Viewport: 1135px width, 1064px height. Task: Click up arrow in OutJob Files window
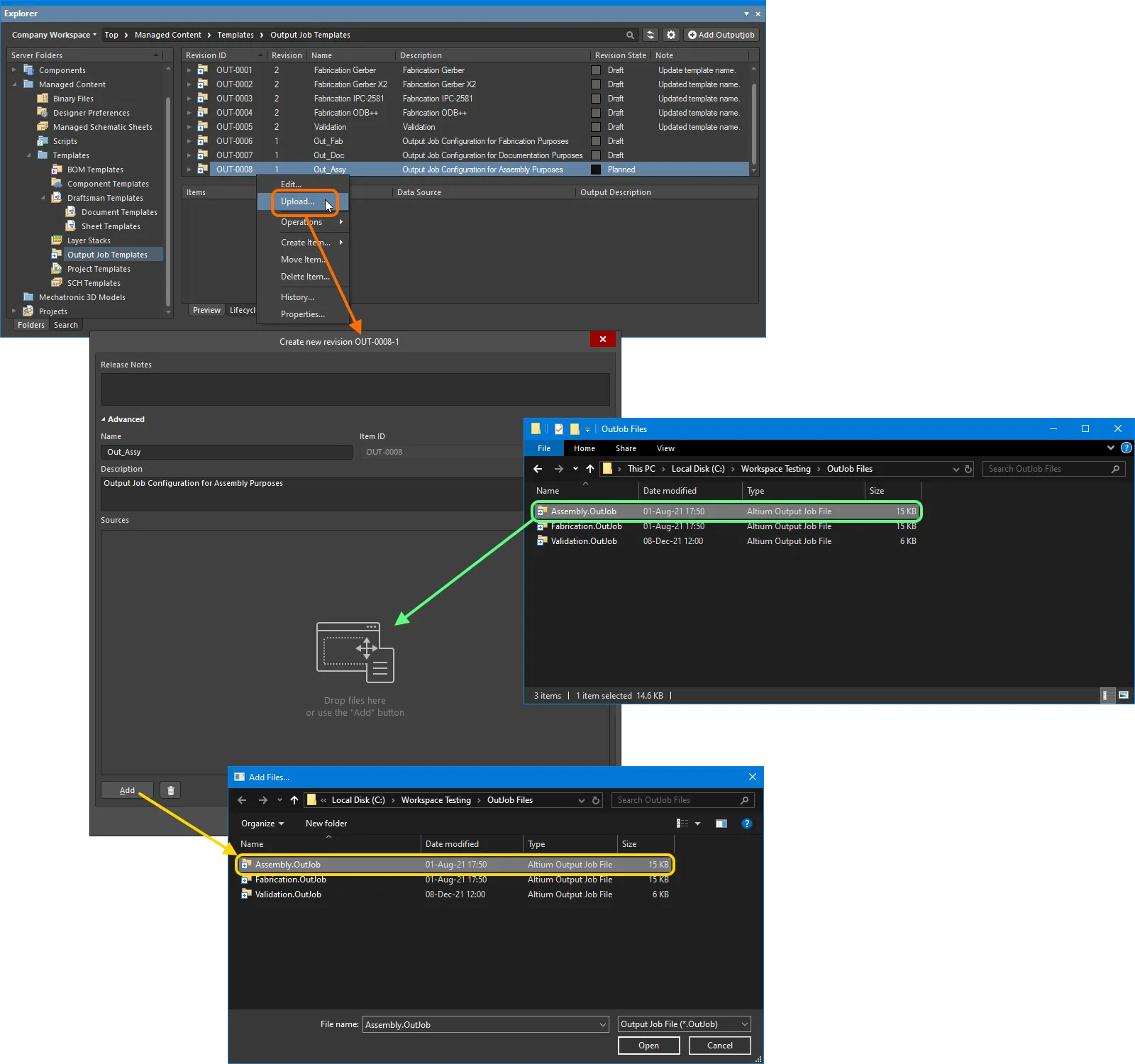click(x=590, y=469)
